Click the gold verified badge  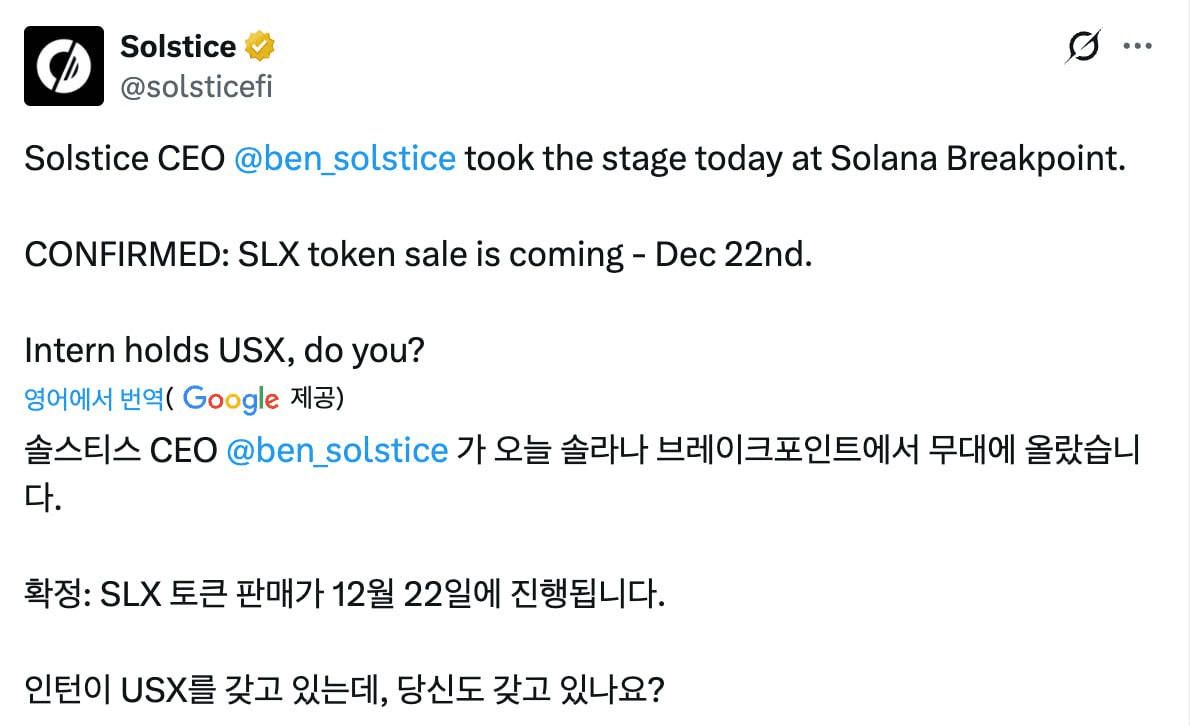click(261, 46)
